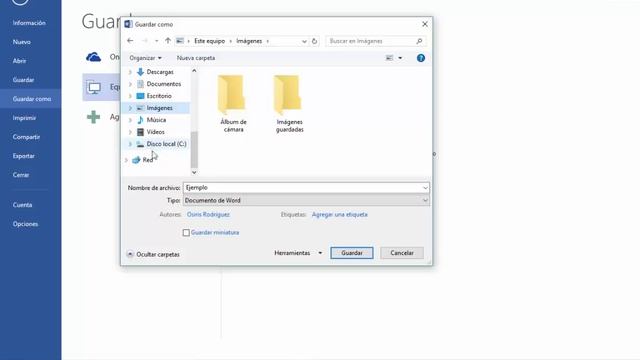
Task: Select Cerrar in the backstage menu
Action: coord(21,175)
